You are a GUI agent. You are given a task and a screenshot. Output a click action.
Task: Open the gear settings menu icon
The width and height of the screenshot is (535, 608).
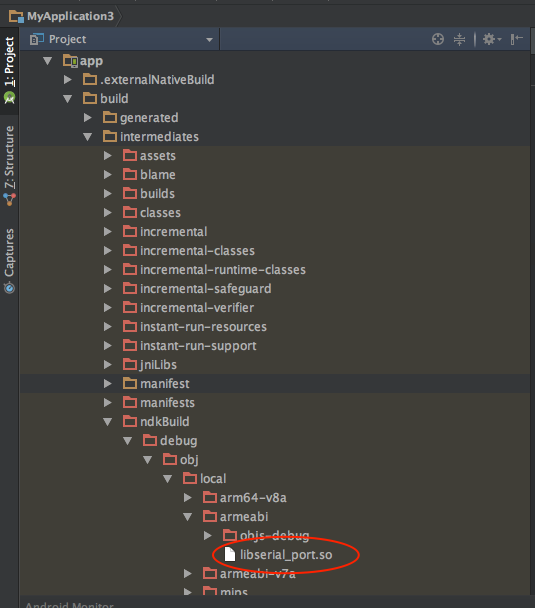[x=492, y=39]
